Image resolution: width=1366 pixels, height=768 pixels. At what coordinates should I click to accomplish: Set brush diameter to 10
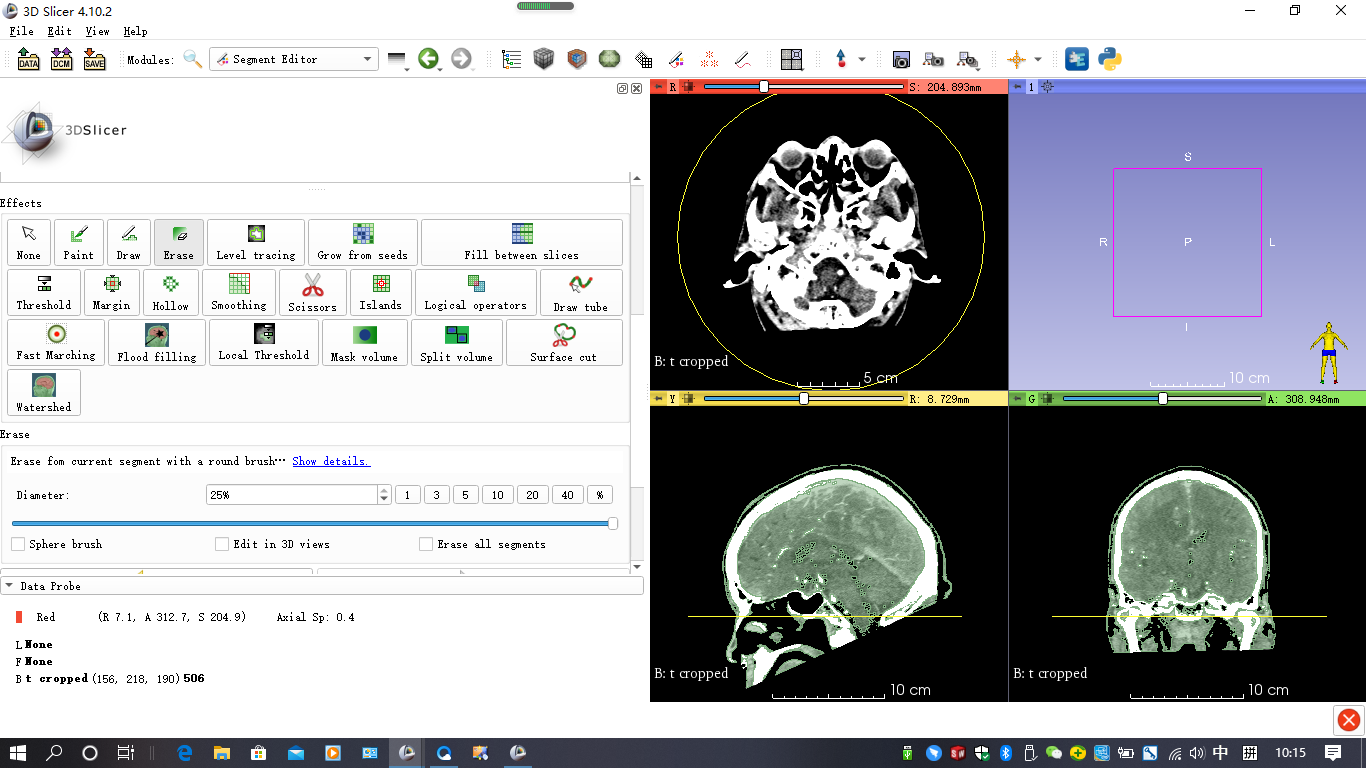tap(497, 495)
